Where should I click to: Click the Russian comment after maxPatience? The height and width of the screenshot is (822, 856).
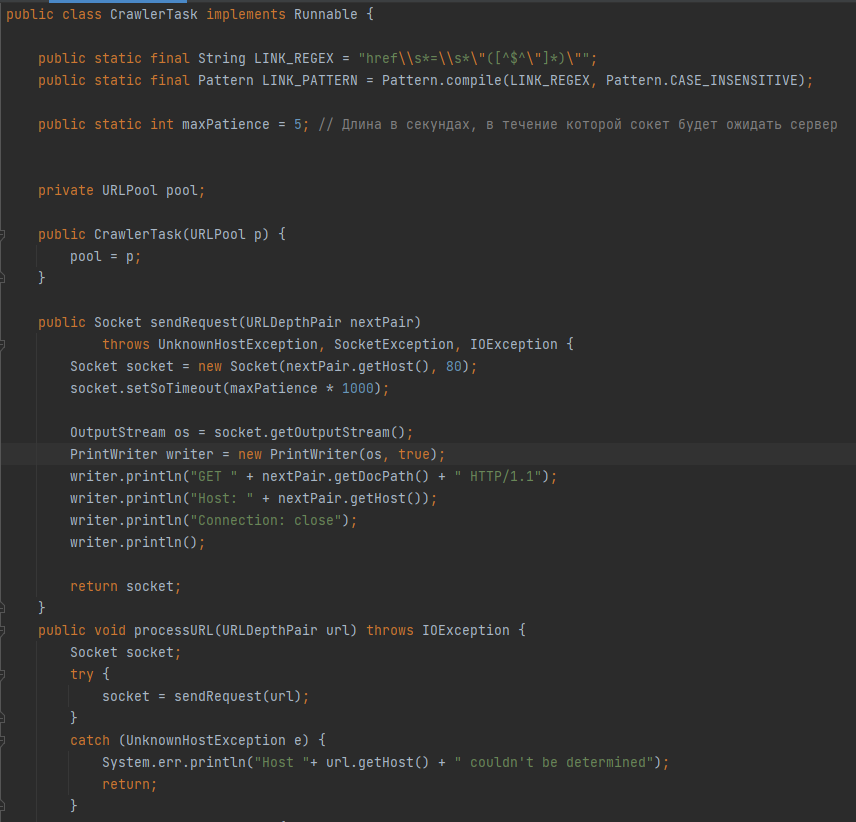click(x=578, y=125)
